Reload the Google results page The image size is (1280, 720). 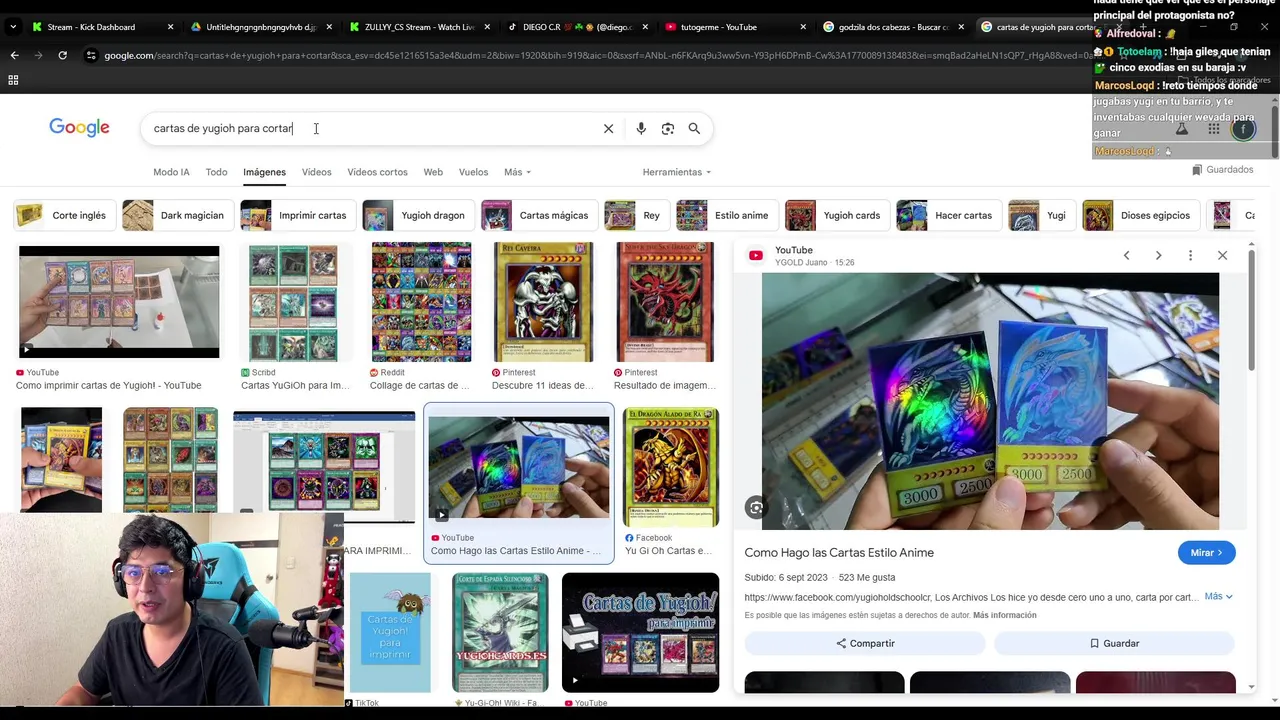(x=62, y=55)
